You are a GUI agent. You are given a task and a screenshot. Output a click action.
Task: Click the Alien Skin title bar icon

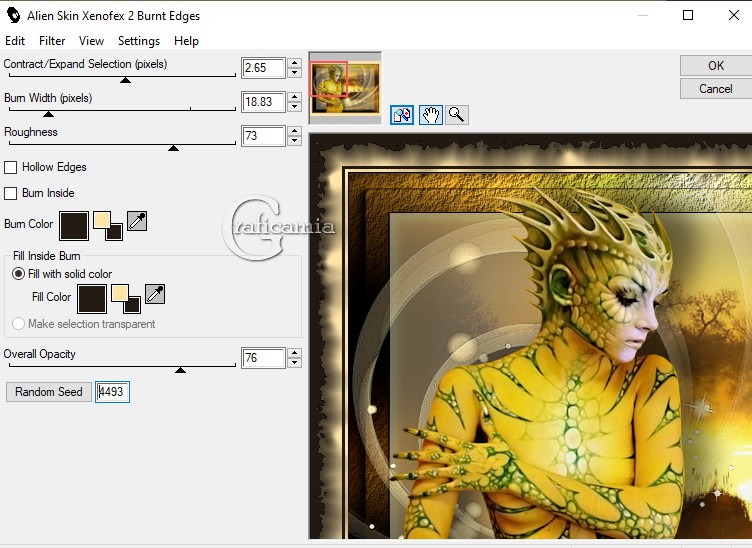tap(13, 15)
